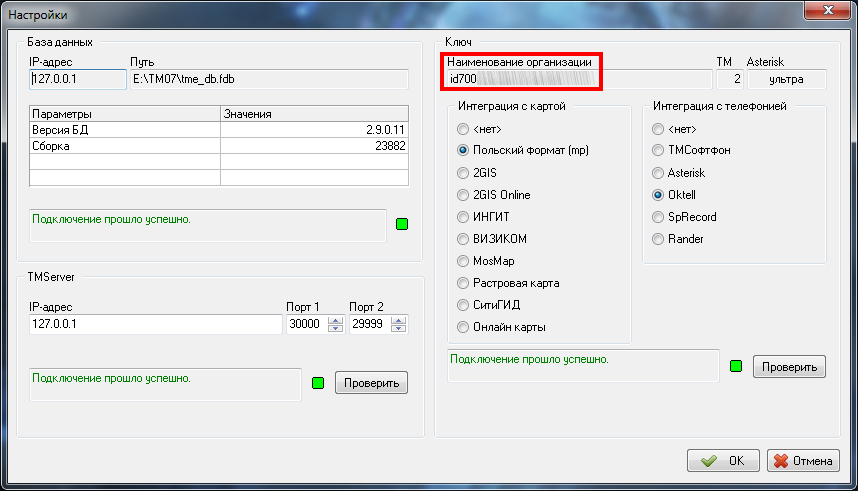Click green status indicator in TMServer section
This screenshot has width=858, height=491.
coord(319,383)
